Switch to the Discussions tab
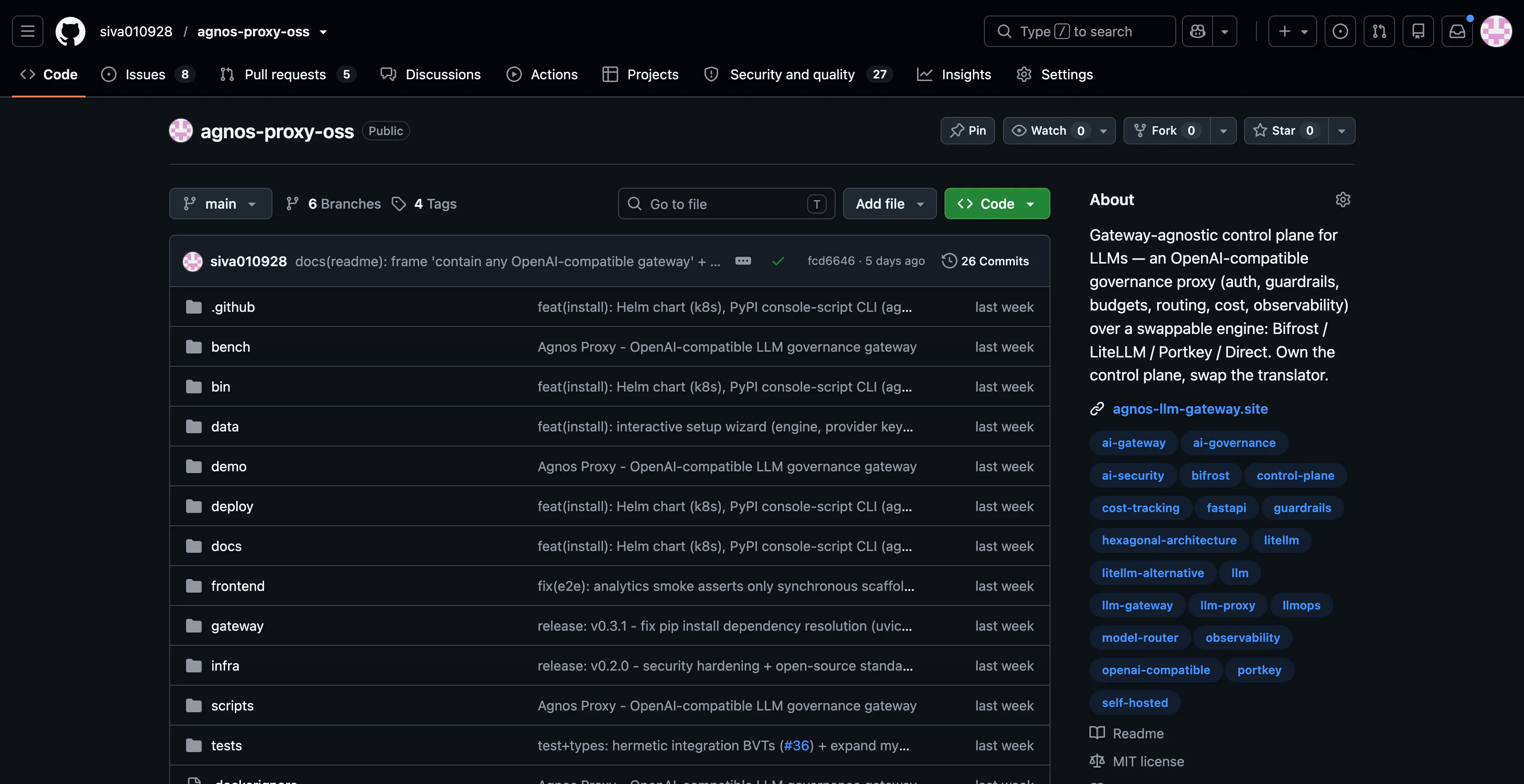 point(431,74)
